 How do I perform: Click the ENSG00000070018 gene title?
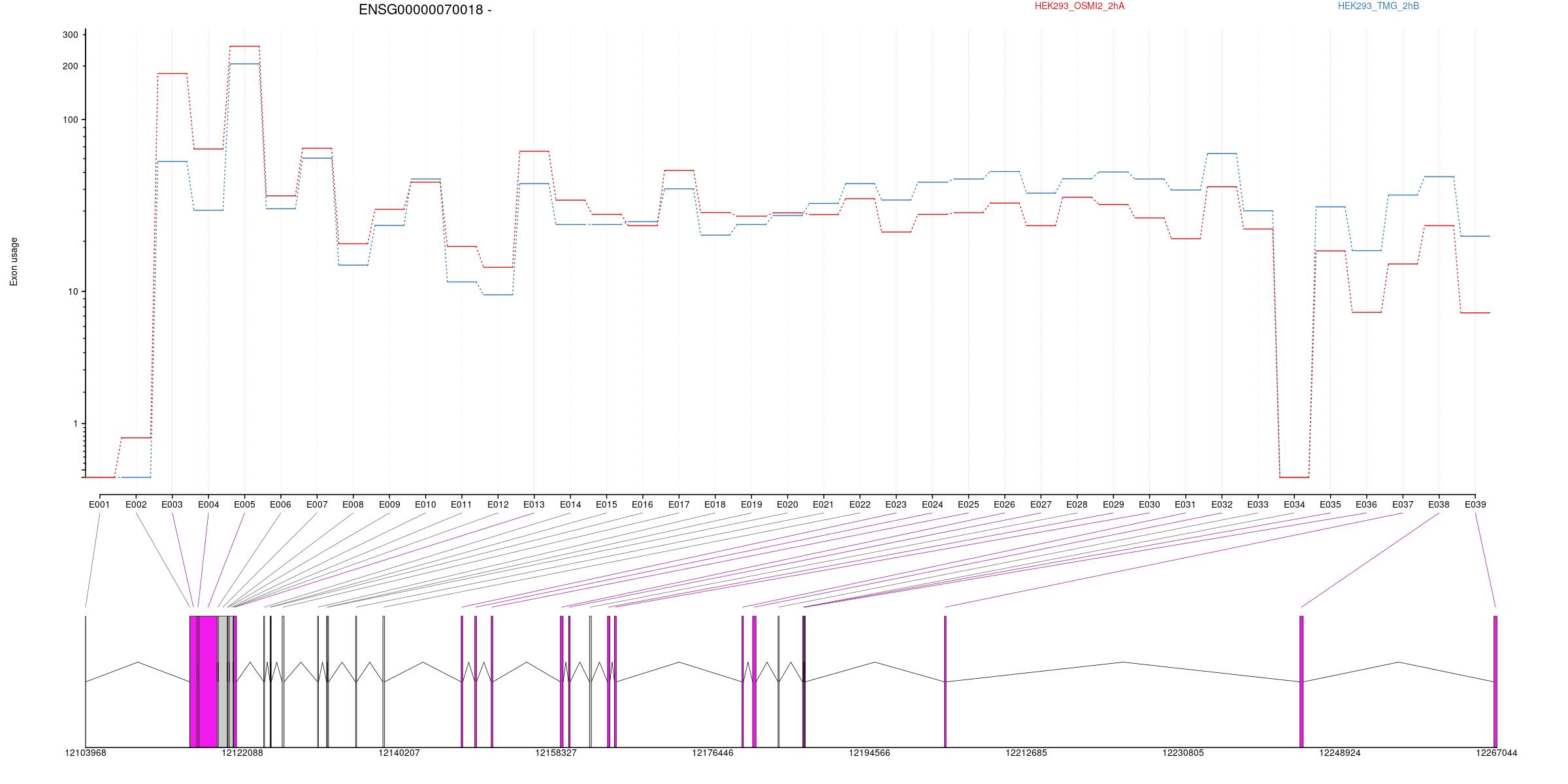tap(425, 10)
